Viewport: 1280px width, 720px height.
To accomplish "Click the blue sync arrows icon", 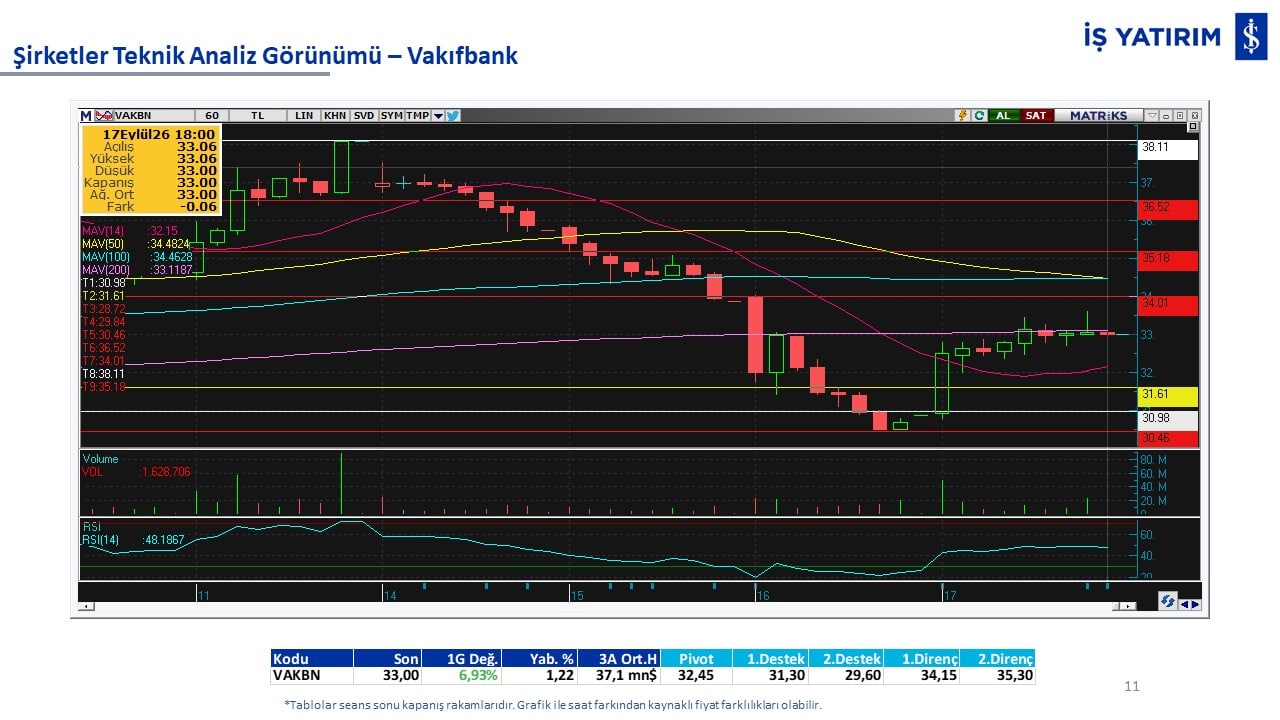I will [1168, 601].
